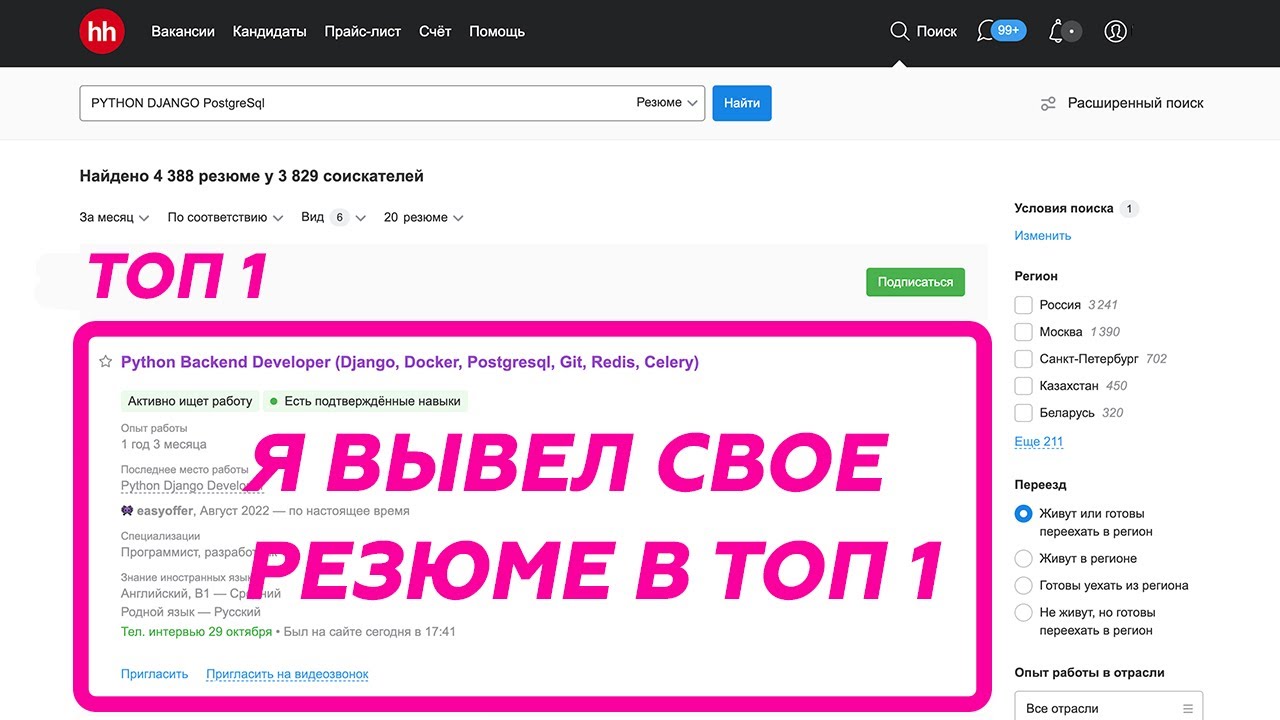This screenshot has height=720, width=1280.
Task: Check the Москва region checkbox
Action: [1023, 332]
